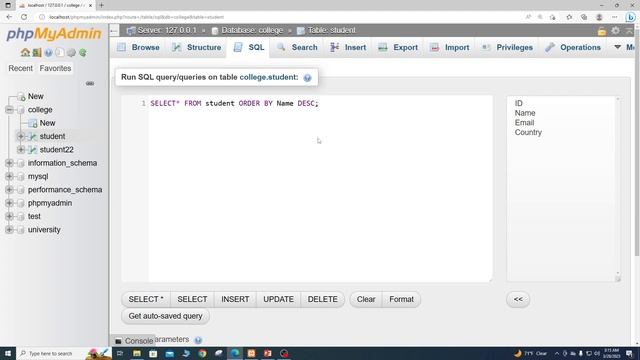Open the Console bar
The image size is (640, 360).
[x=134, y=341]
